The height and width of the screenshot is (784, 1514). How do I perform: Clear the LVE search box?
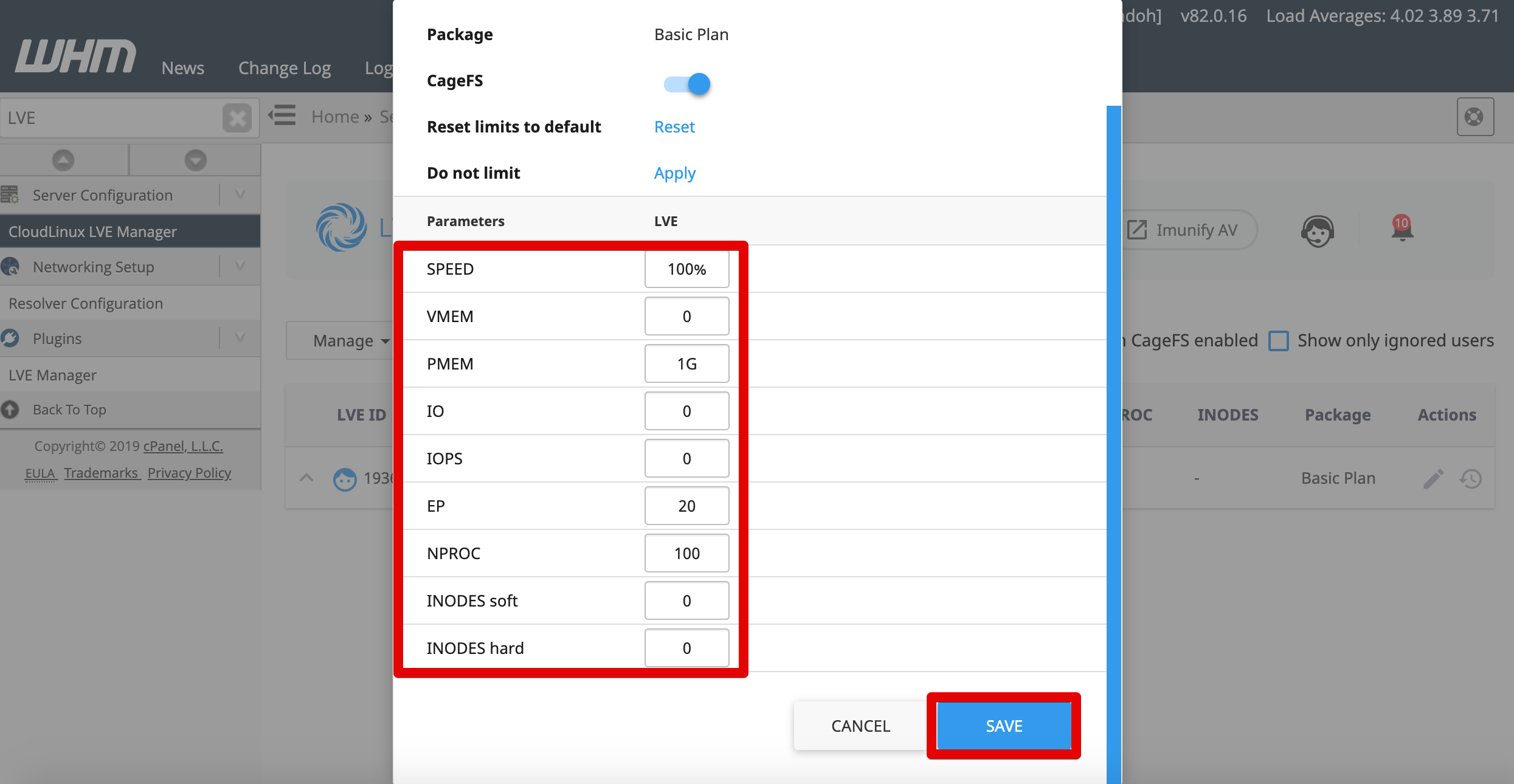coord(237,118)
